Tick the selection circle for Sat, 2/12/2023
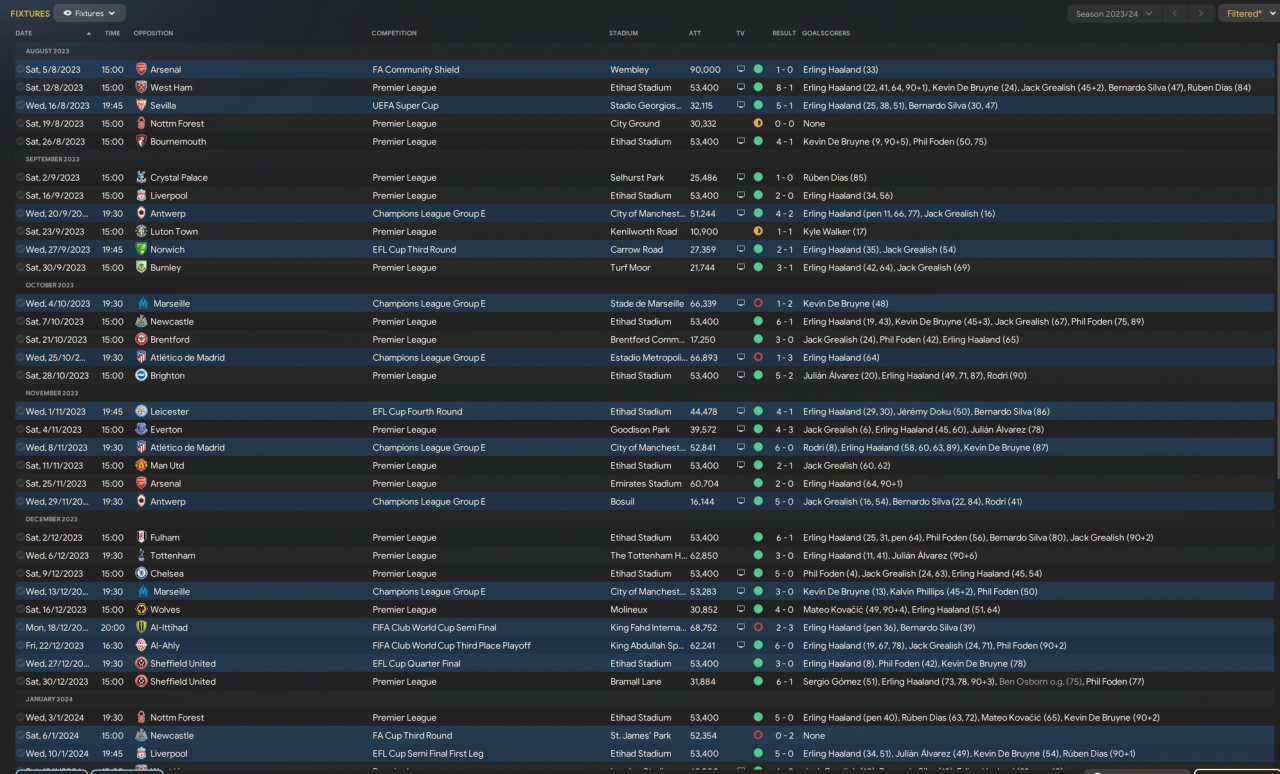 tap(20, 538)
